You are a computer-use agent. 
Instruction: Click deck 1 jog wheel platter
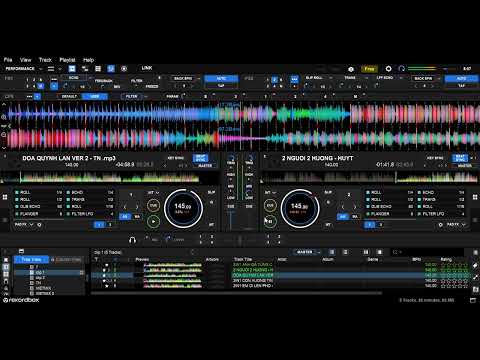point(183,208)
